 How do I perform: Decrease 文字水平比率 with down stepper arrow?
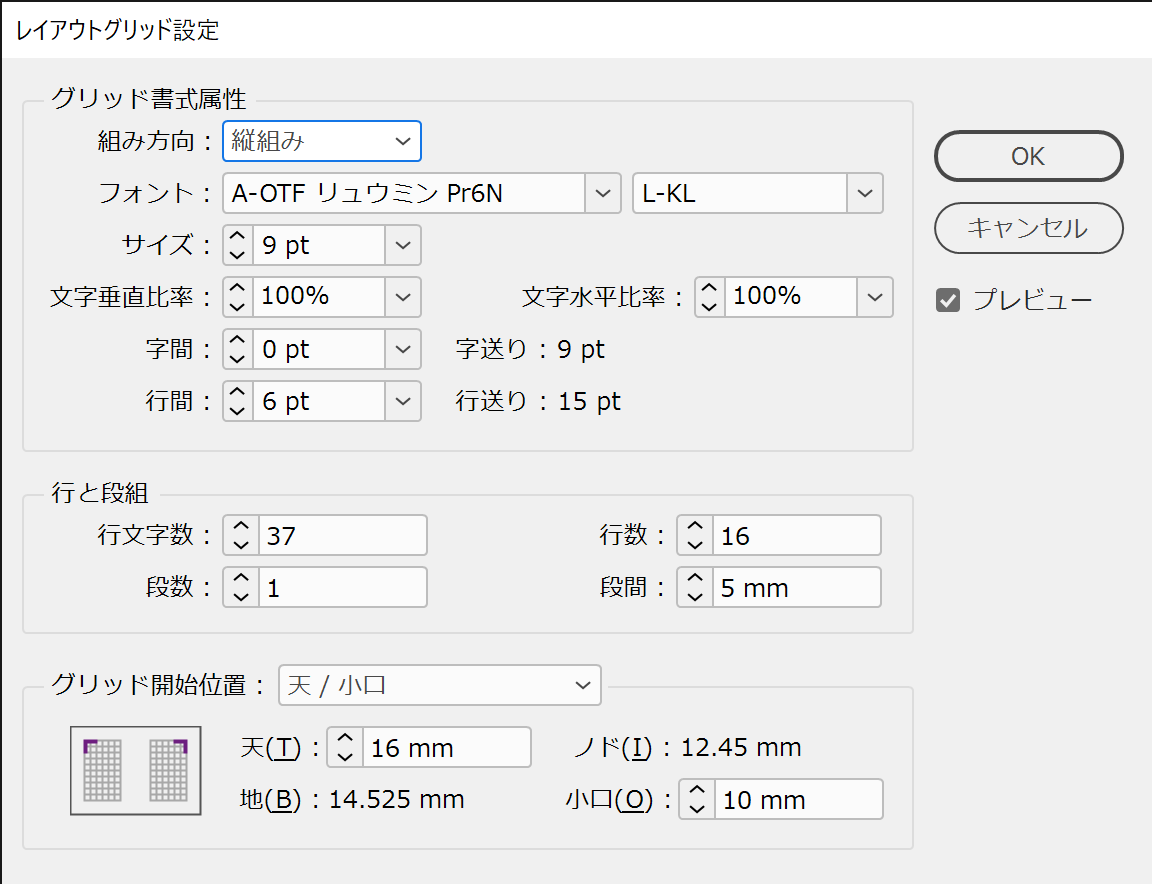click(708, 306)
